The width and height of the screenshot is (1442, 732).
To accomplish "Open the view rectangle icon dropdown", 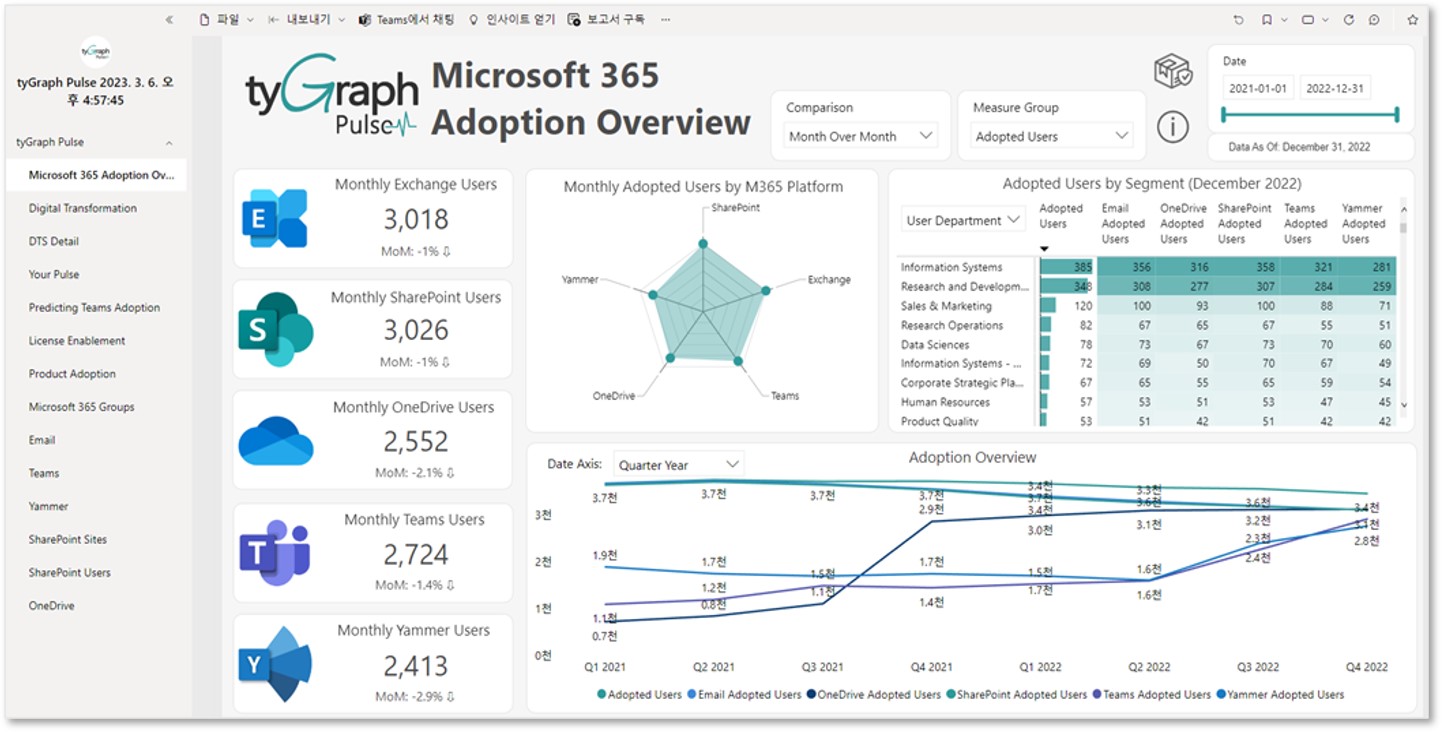I will point(1315,20).
